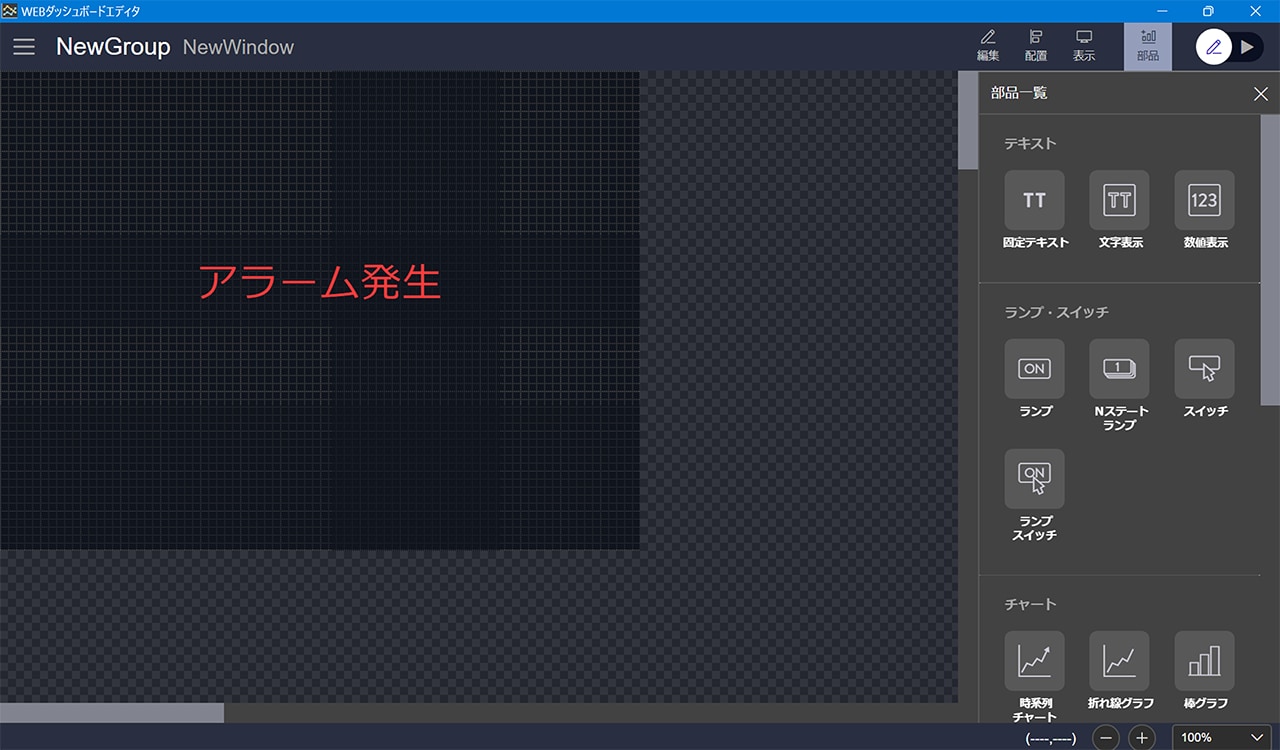Click the zoom out minus button
Screen dimensions: 1280x750
point(1106,738)
